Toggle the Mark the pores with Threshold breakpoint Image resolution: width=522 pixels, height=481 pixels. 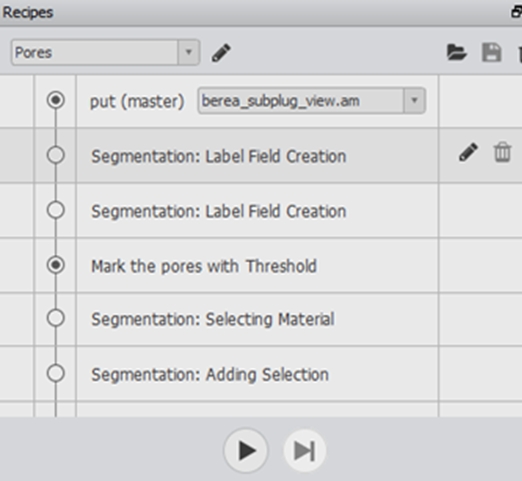pyautogui.click(x=56, y=265)
